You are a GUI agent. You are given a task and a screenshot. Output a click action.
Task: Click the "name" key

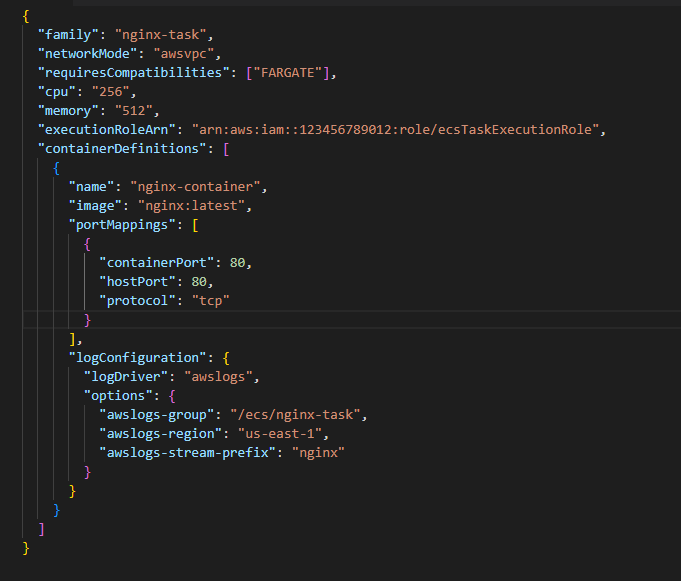click(x=91, y=187)
